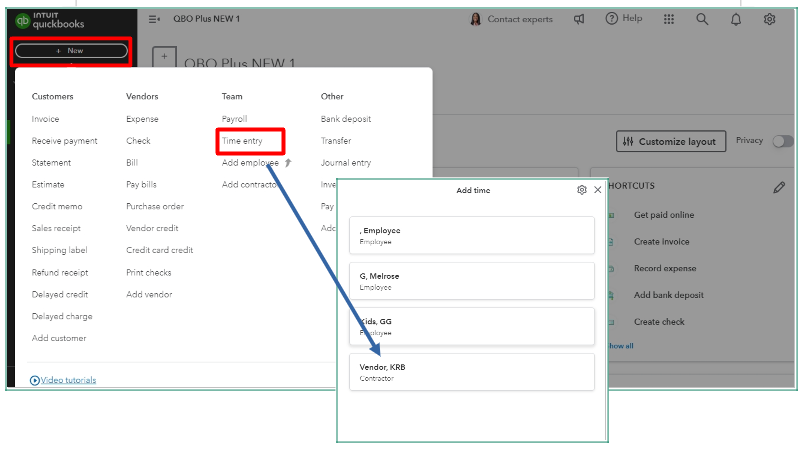Open the apps grid icon

[669, 19]
